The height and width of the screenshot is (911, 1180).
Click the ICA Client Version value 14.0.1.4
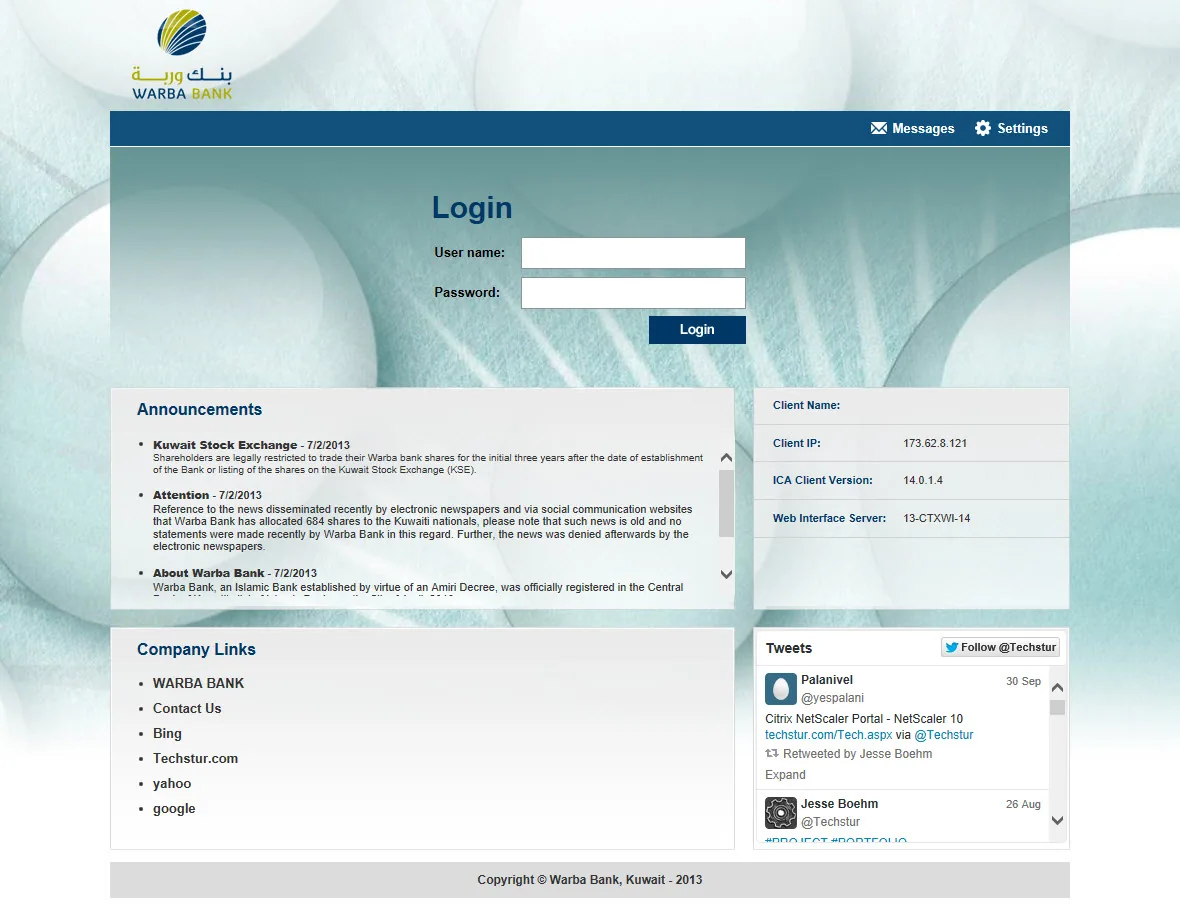[x=923, y=480]
